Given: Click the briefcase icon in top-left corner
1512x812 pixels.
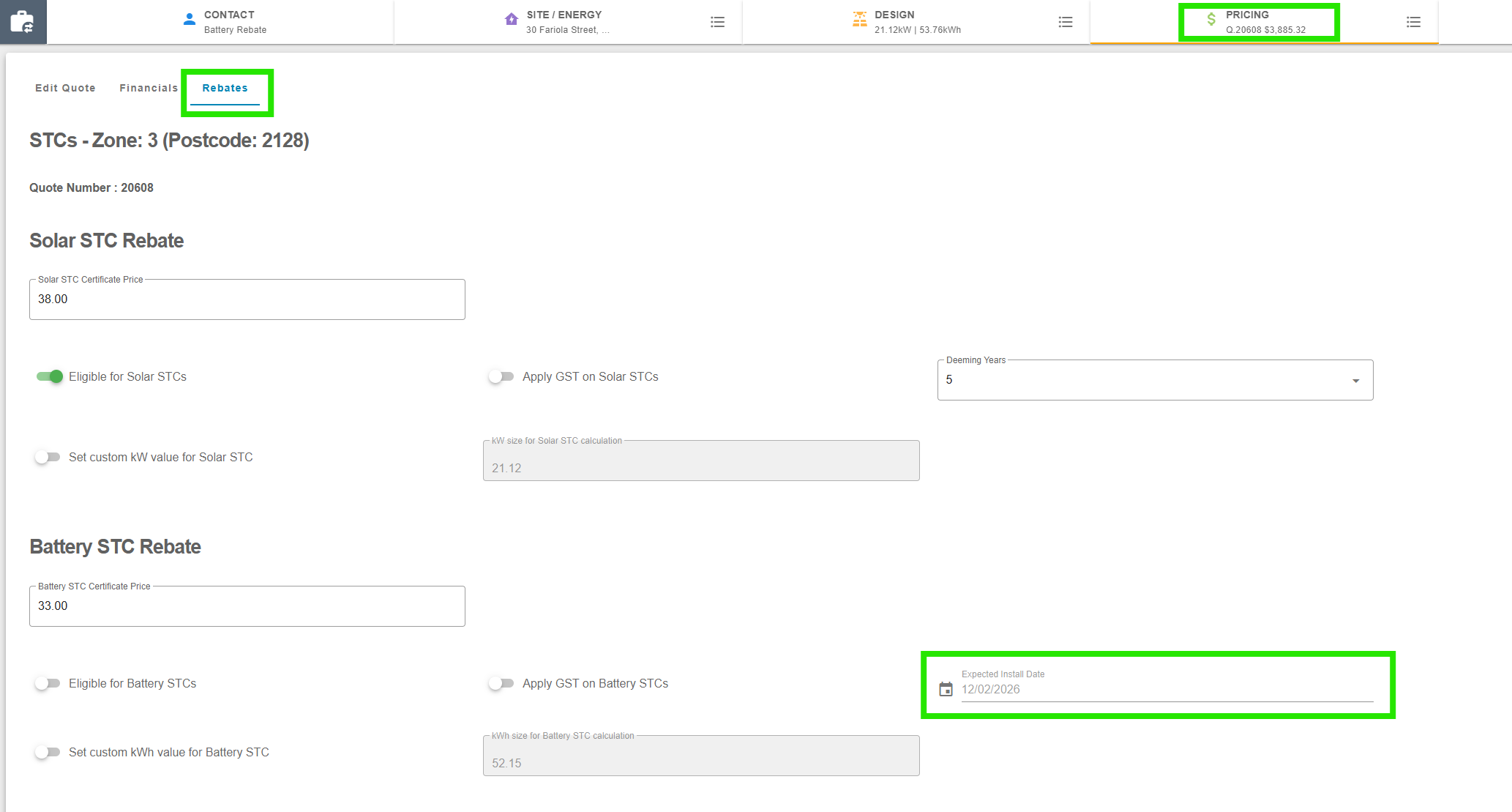Looking at the screenshot, I should (23, 22).
